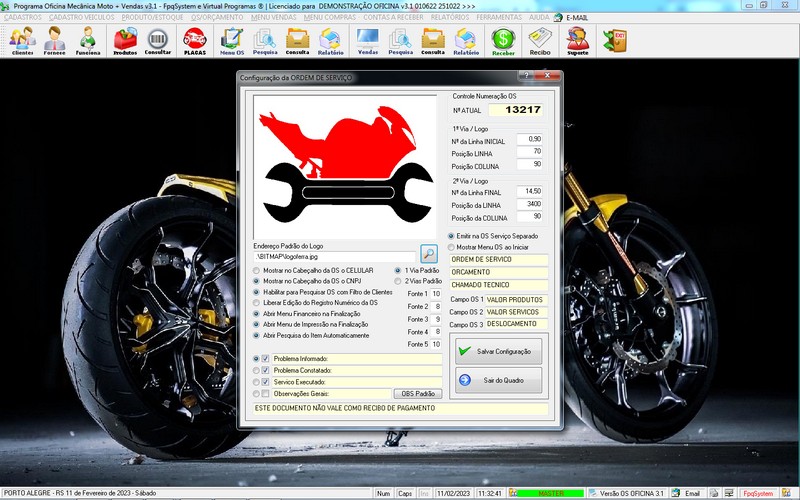Enable Mostrar no Cabeçalho da OS o CELULAR

tap(256, 271)
